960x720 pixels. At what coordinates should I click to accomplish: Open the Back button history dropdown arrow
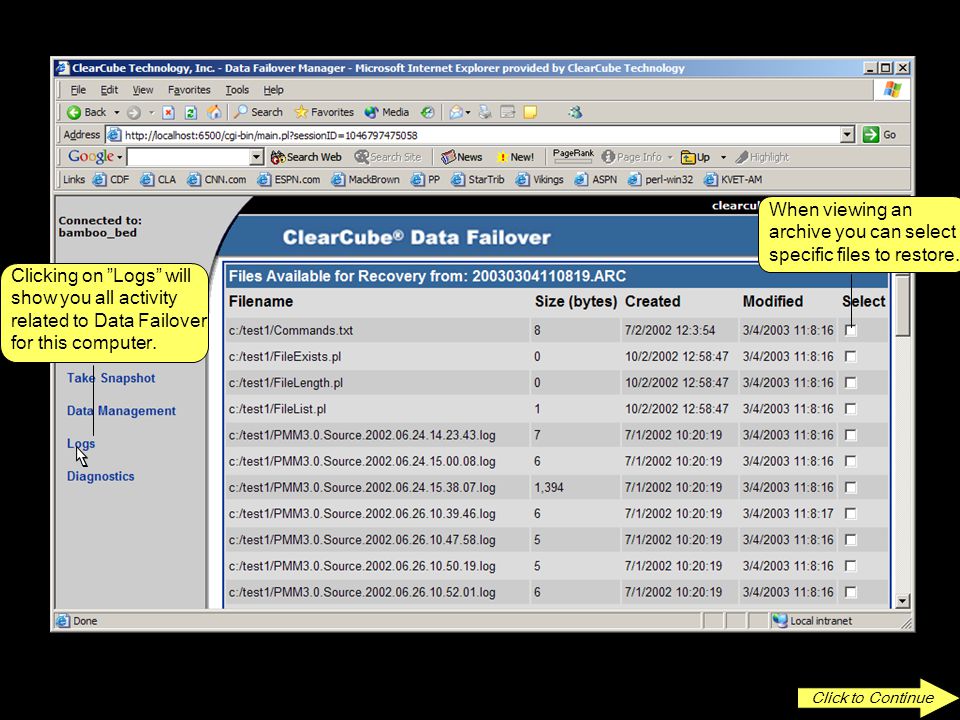[116, 112]
